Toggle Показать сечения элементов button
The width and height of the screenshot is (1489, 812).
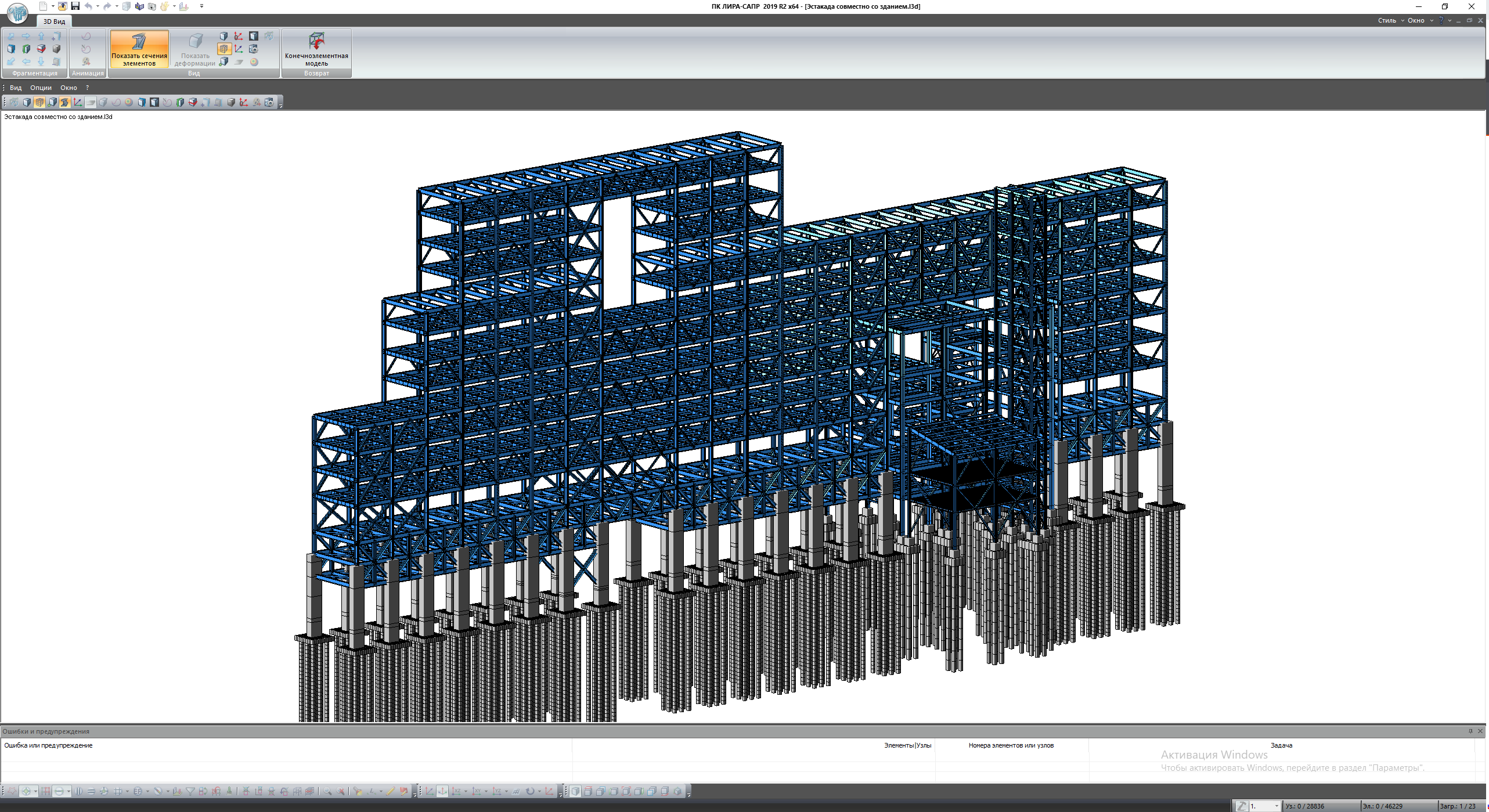point(139,49)
